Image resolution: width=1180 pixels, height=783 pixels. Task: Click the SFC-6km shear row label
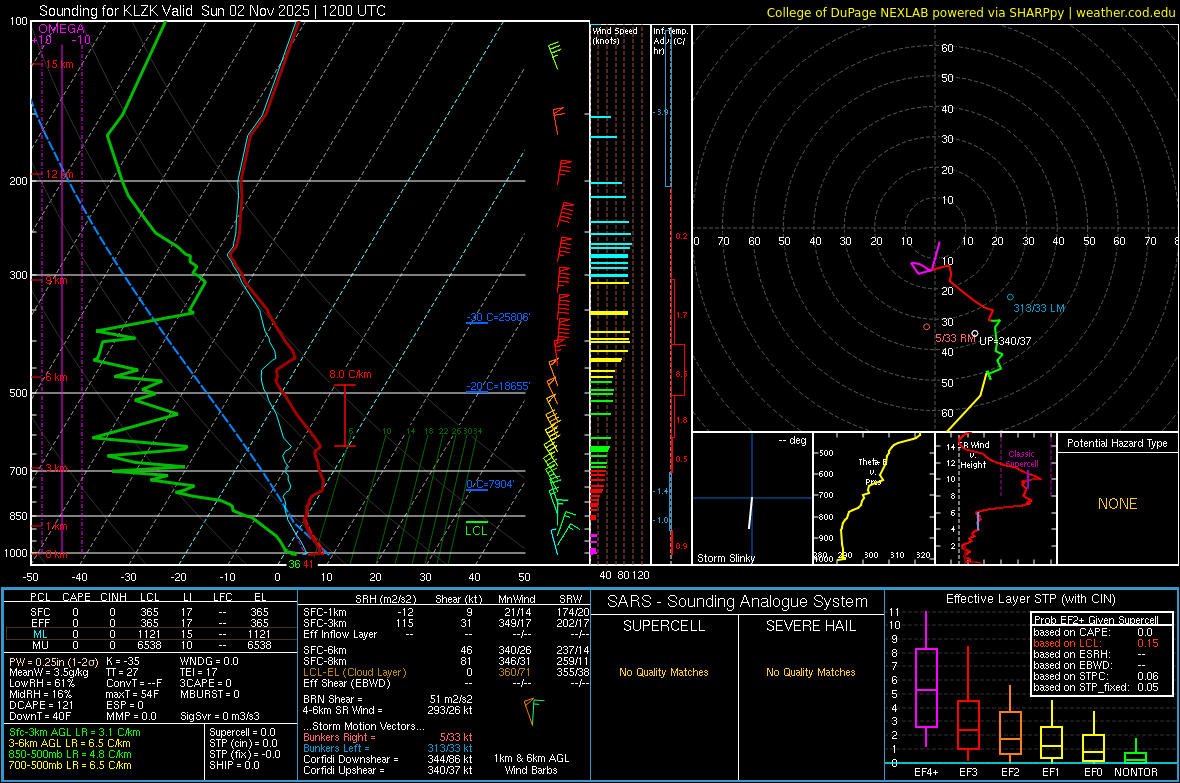tap(325, 650)
